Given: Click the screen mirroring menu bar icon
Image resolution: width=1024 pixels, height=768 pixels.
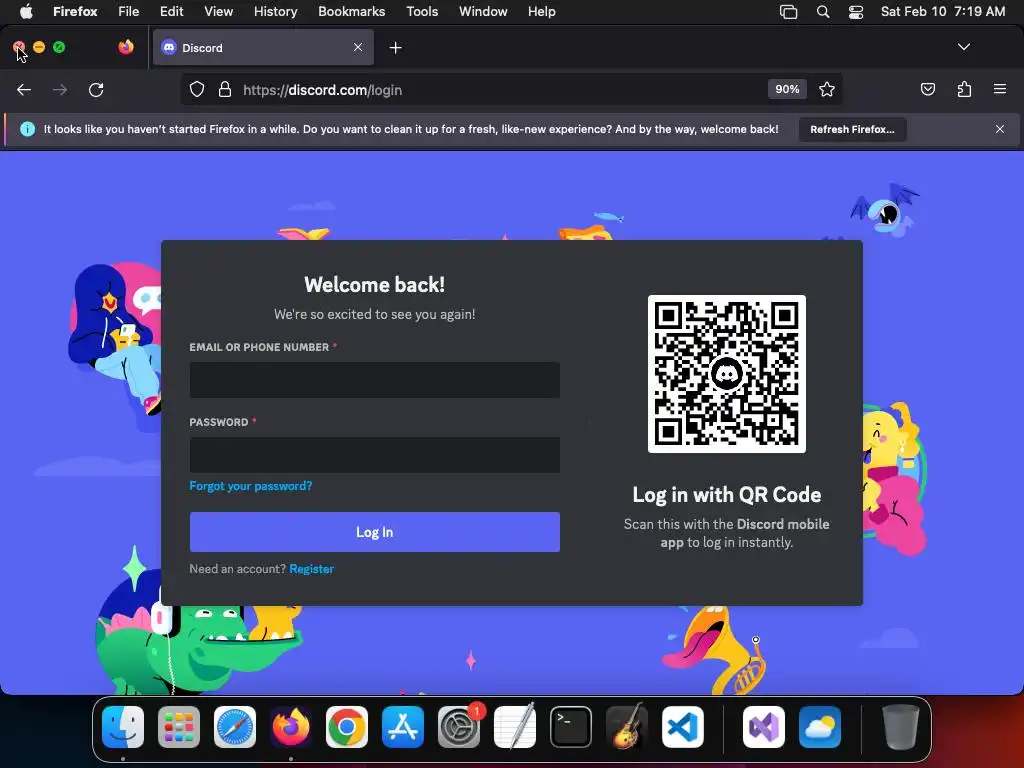Looking at the screenshot, I should pos(788,11).
